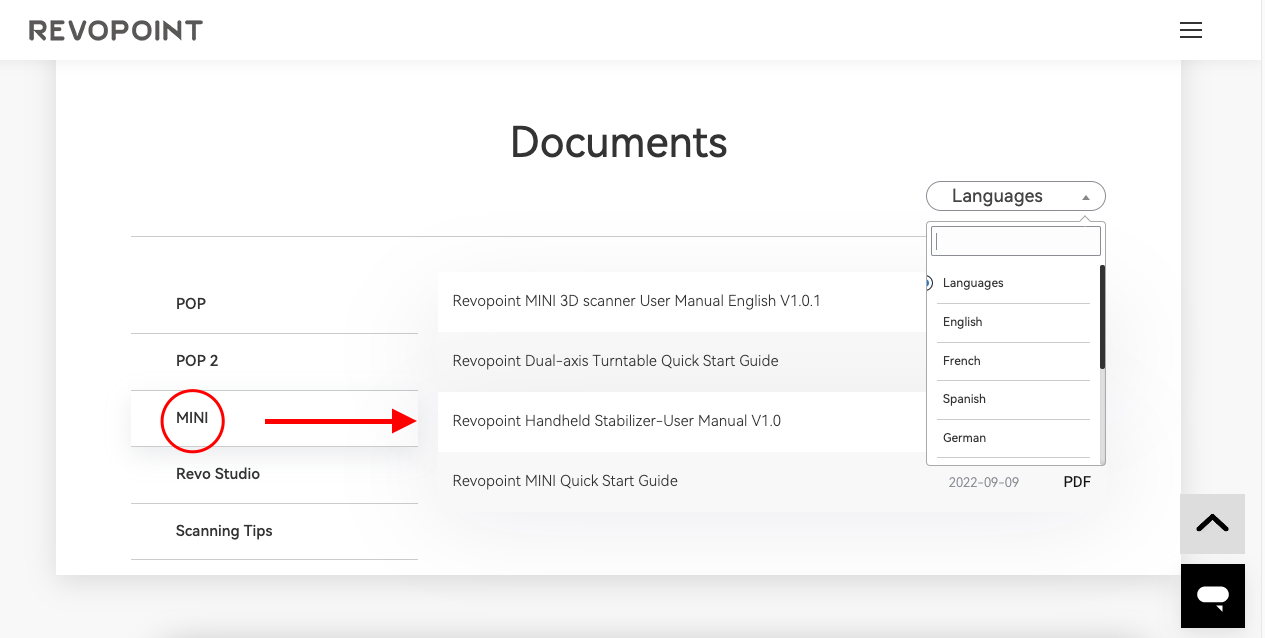1265x638 pixels.
Task: Open Revopoint MINI Quick Start Guide
Action: click(565, 481)
